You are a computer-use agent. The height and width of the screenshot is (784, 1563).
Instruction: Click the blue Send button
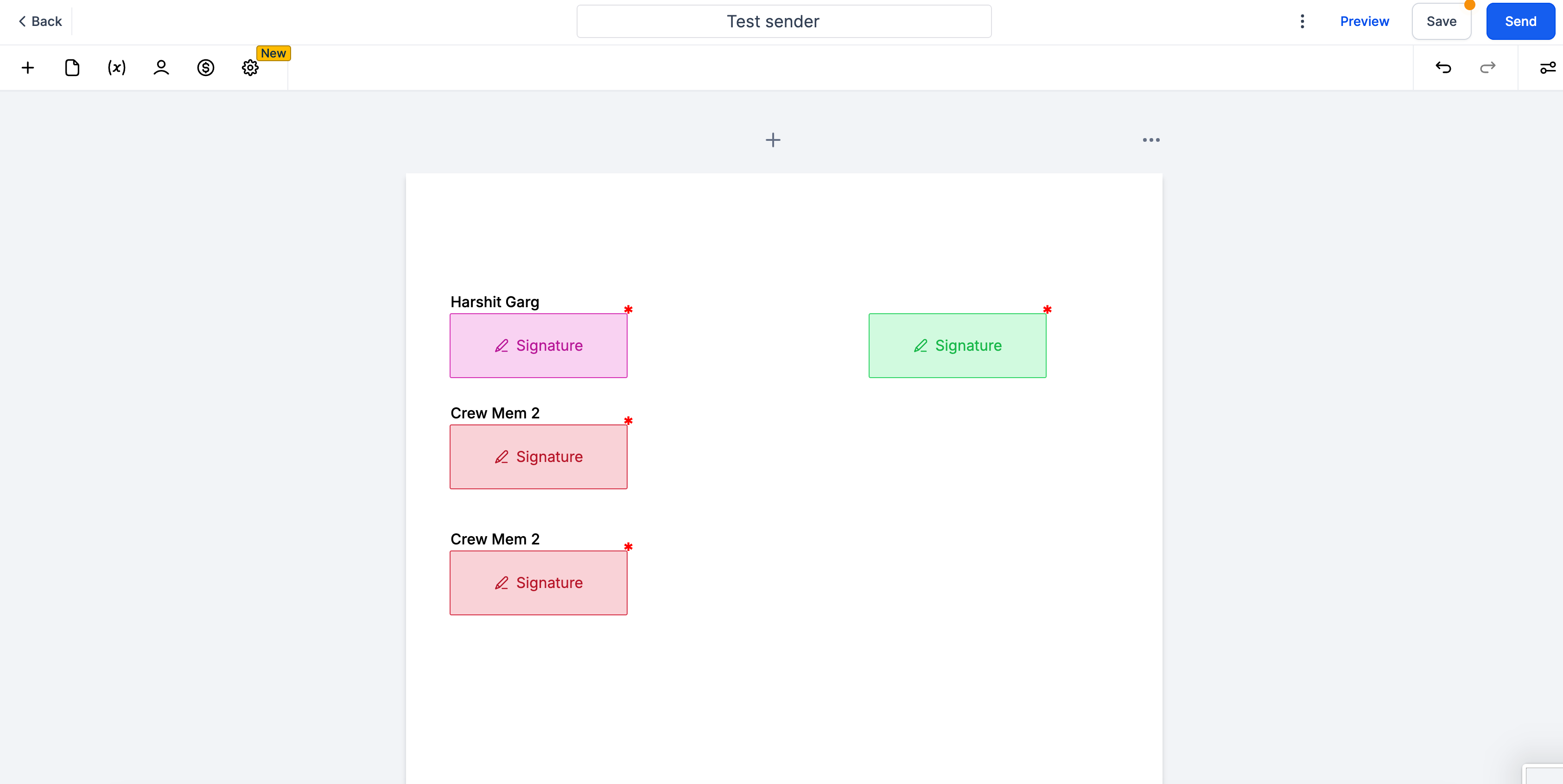[1520, 21]
